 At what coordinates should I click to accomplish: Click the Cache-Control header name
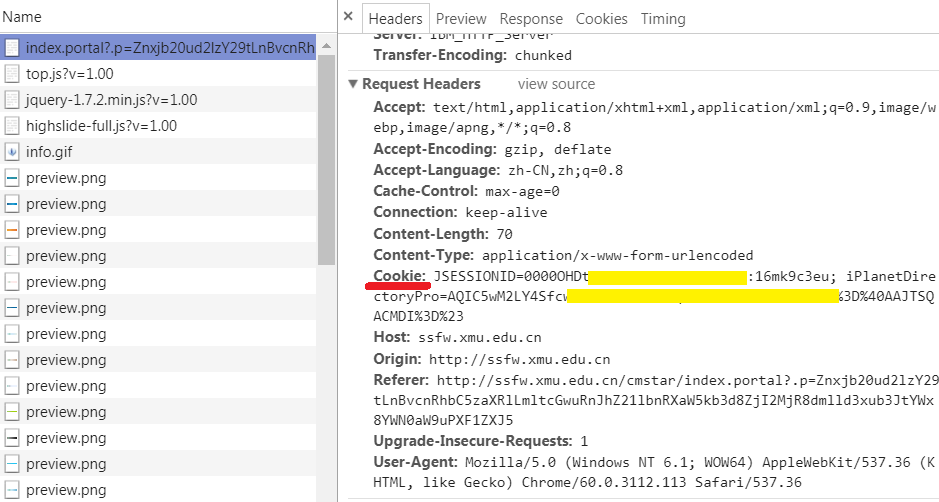(425, 191)
